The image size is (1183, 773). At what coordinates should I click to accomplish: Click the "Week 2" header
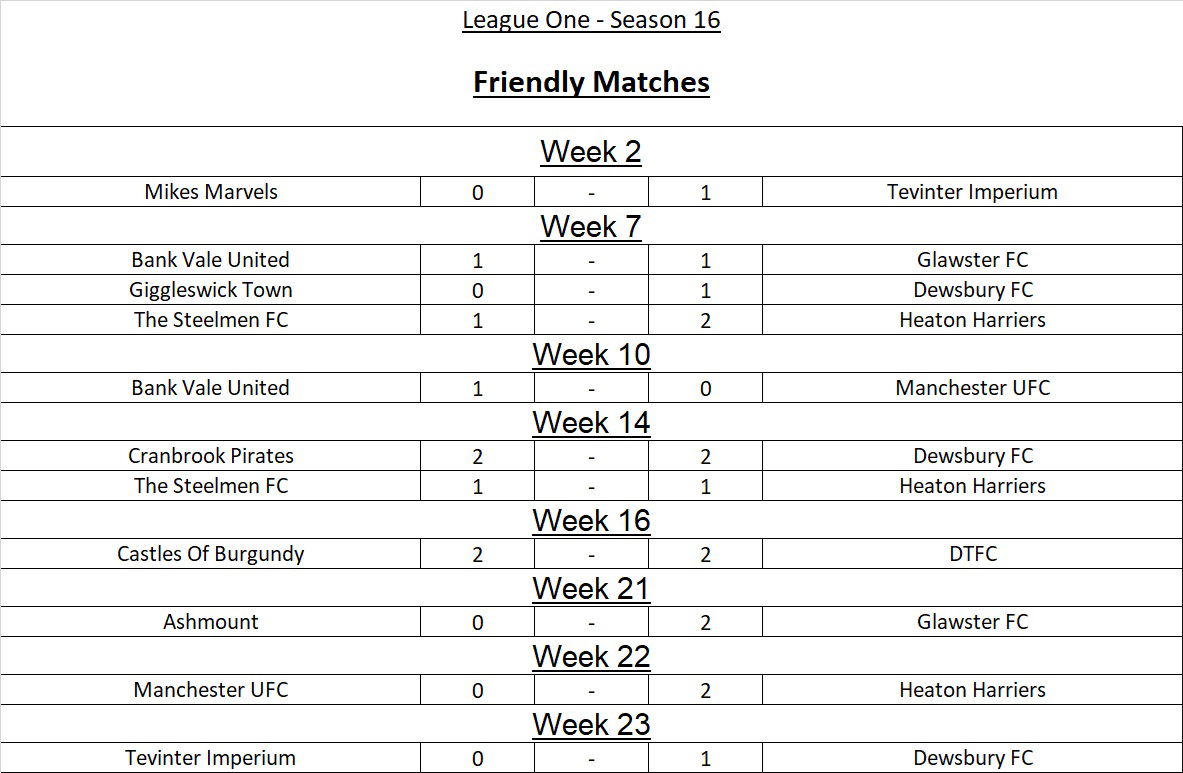591,152
